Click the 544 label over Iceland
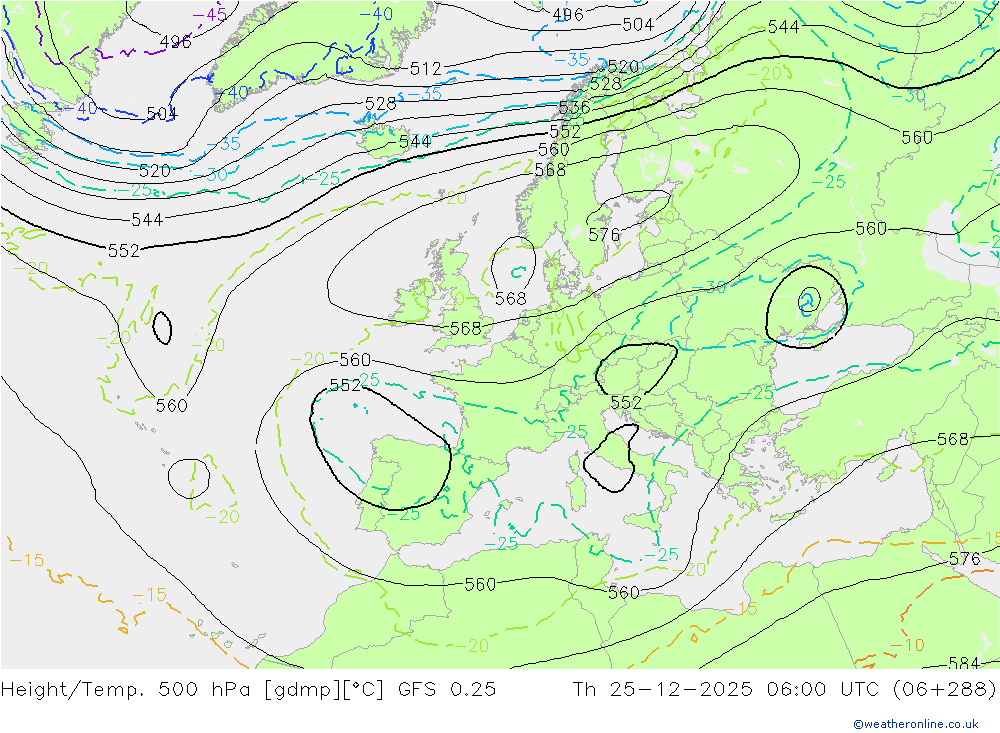1000x733 pixels. pos(415,141)
